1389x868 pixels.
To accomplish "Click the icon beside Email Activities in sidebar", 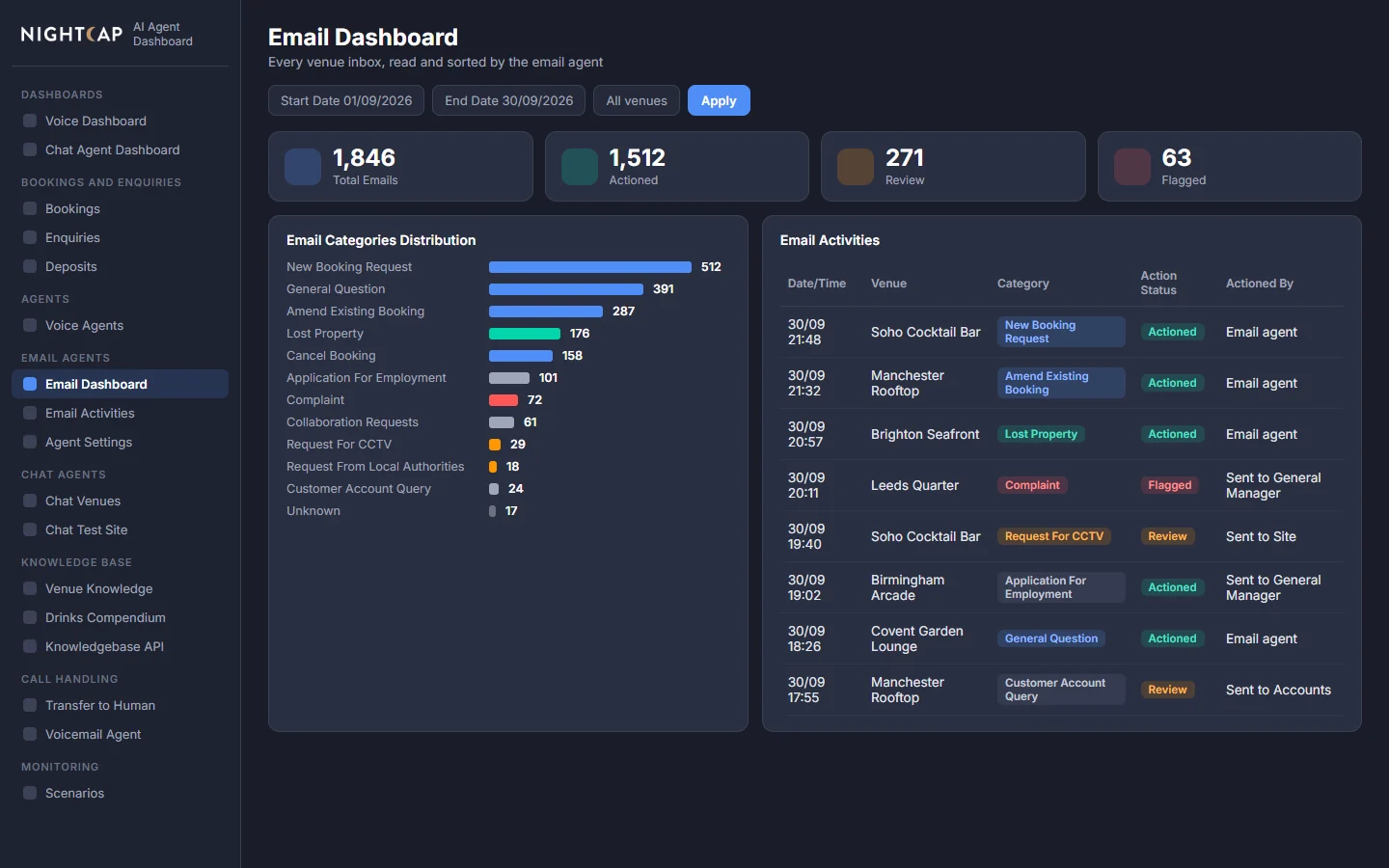I will pyautogui.click(x=30, y=413).
